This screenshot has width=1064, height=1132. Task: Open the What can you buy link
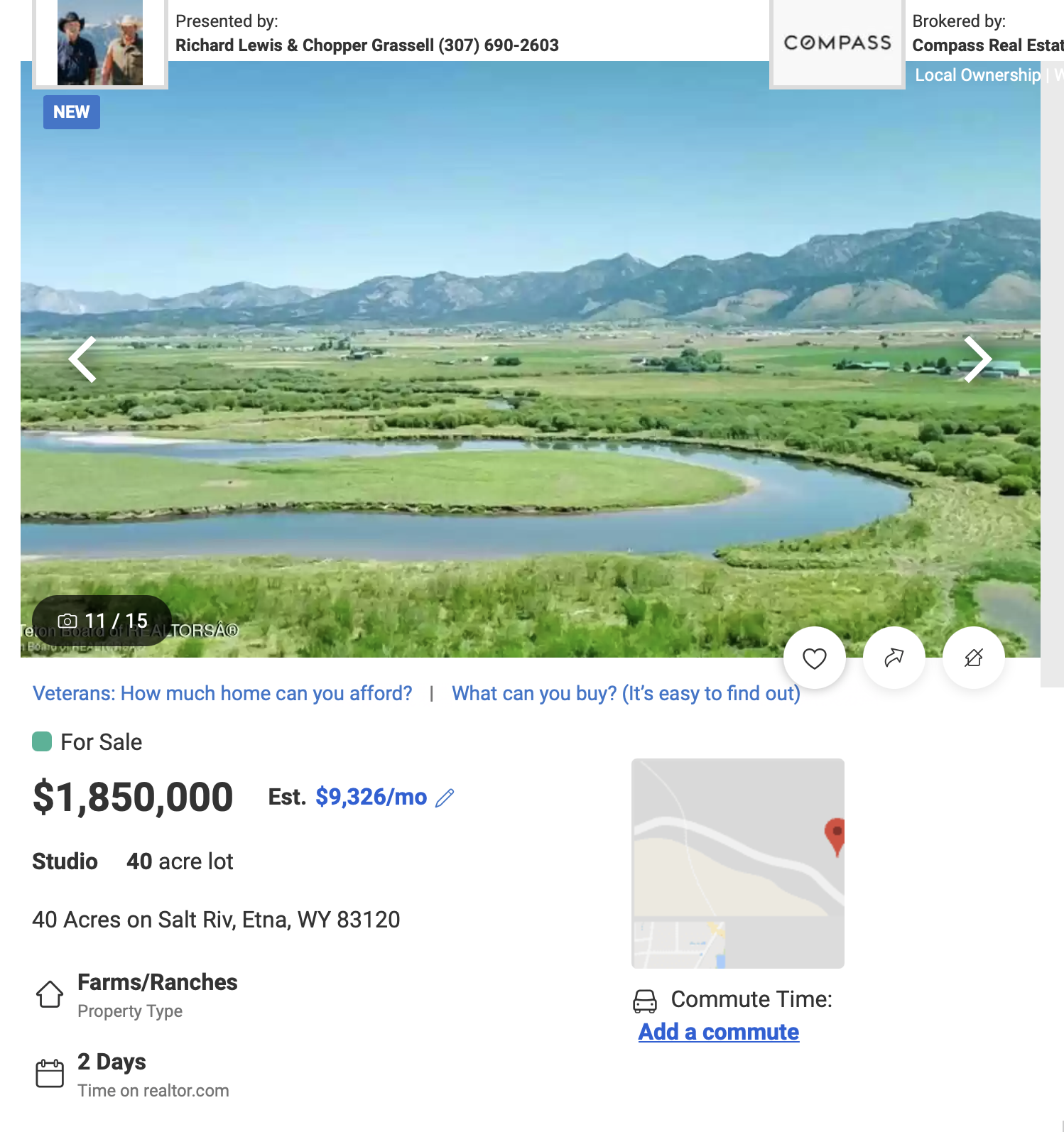(x=626, y=693)
